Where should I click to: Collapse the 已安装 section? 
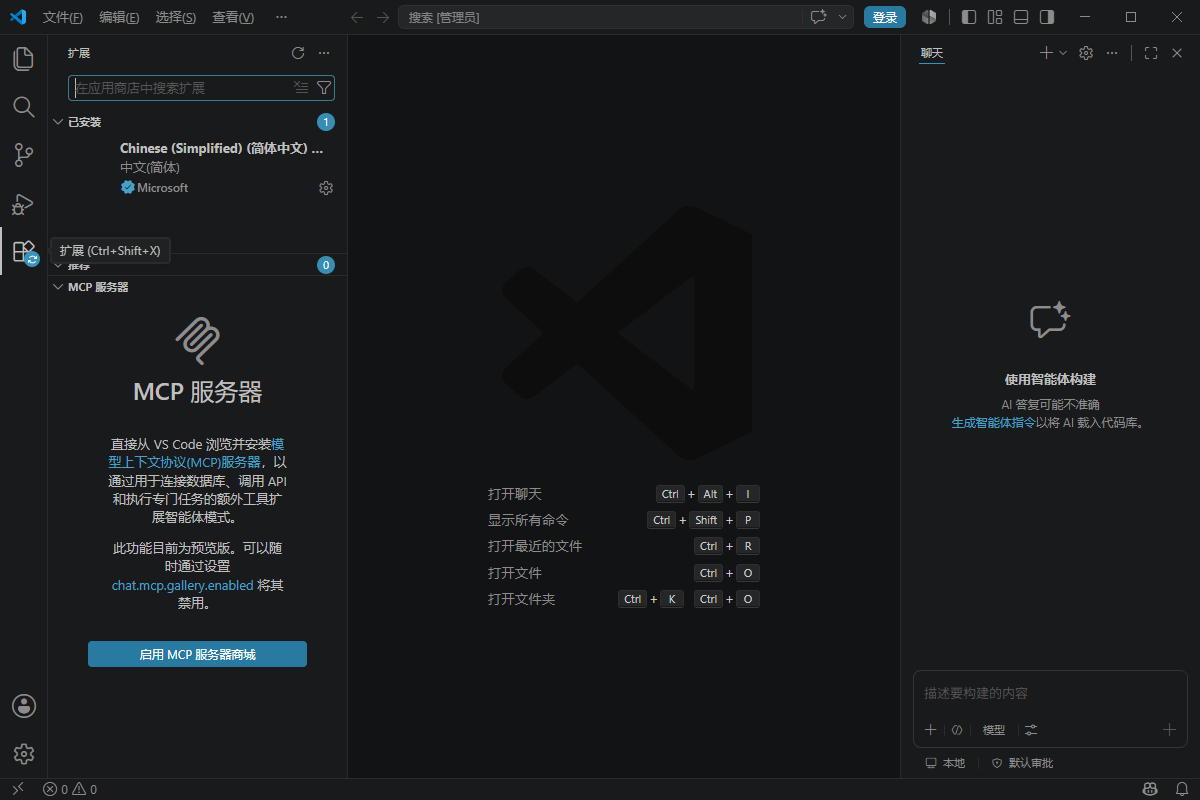click(x=58, y=122)
